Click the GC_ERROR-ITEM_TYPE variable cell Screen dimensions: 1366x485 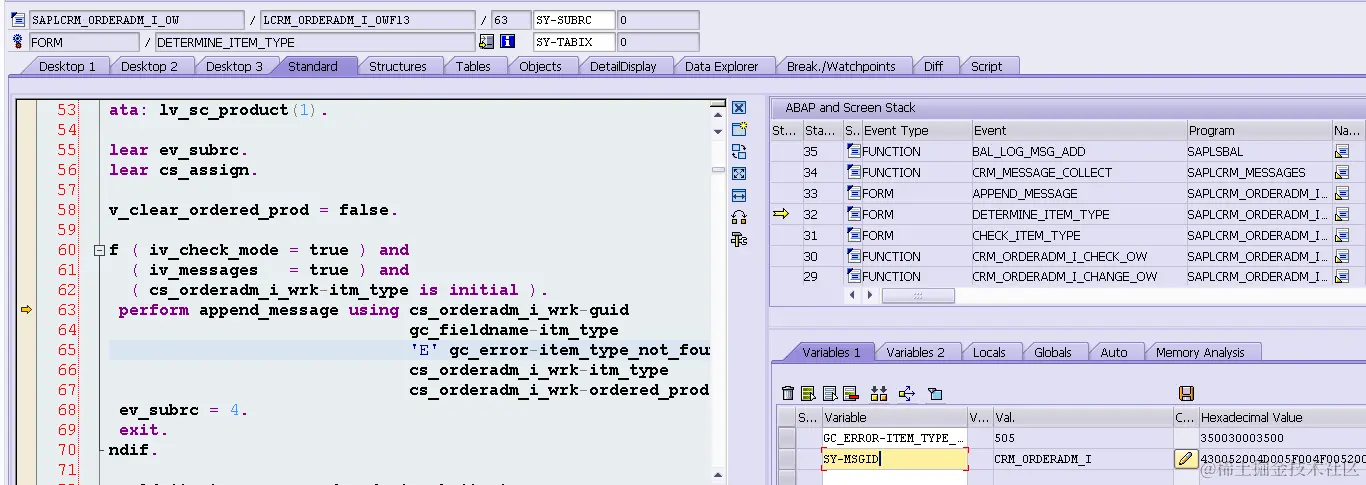tap(895, 438)
